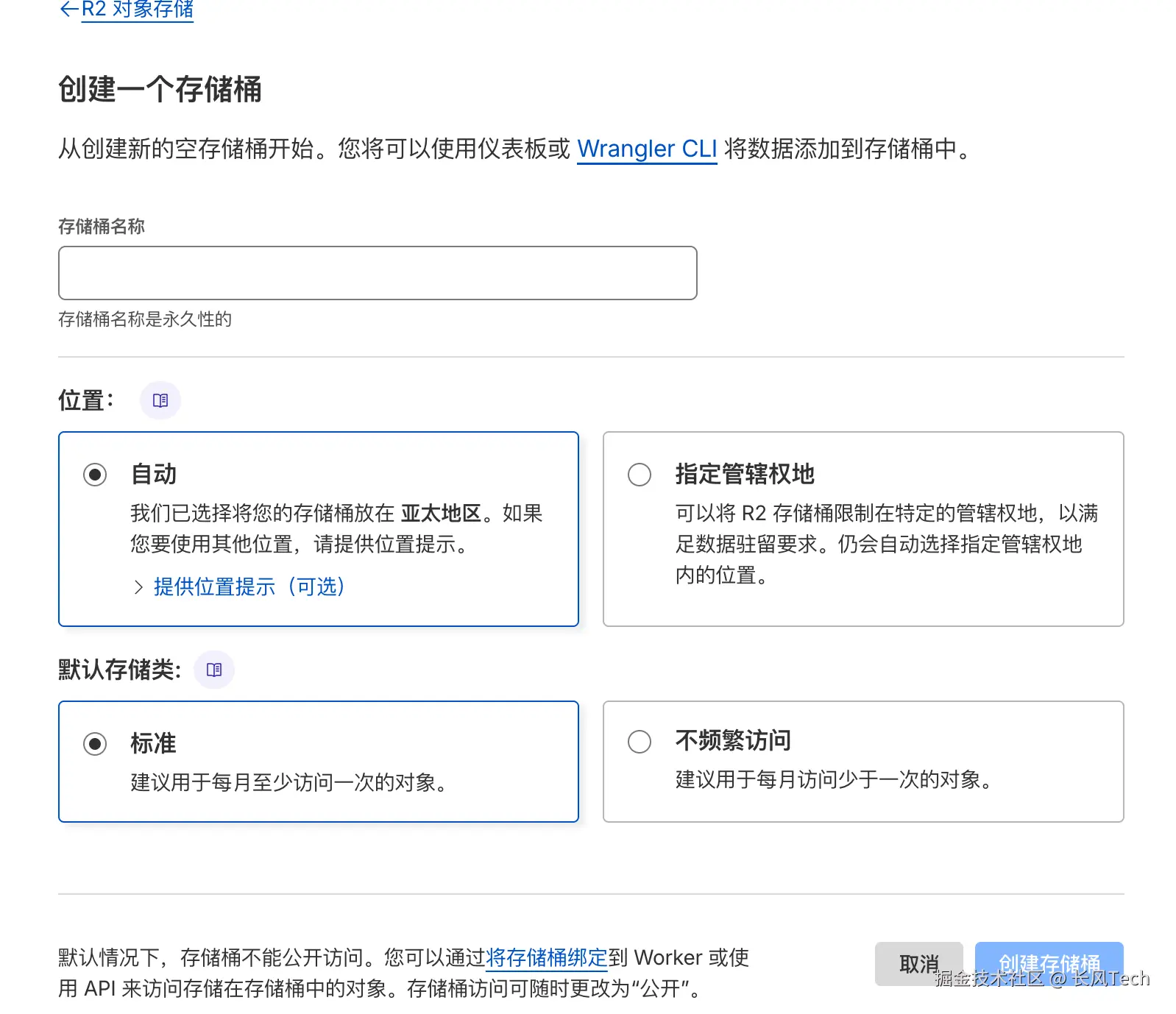Open the documentation book icon next to 默认存储类
The width and height of the screenshot is (1176, 1014).
click(214, 670)
